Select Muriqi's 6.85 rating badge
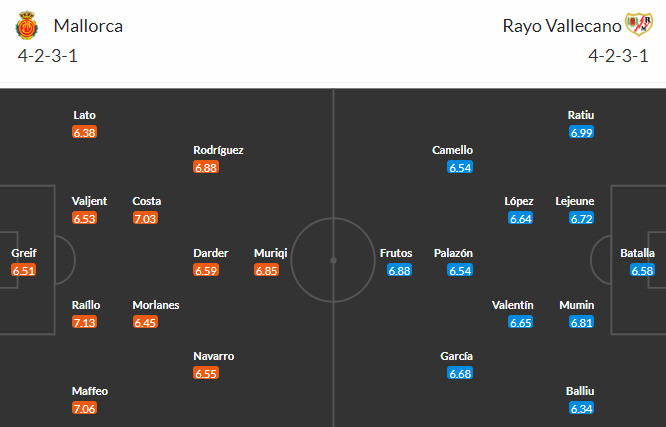 click(266, 270)
